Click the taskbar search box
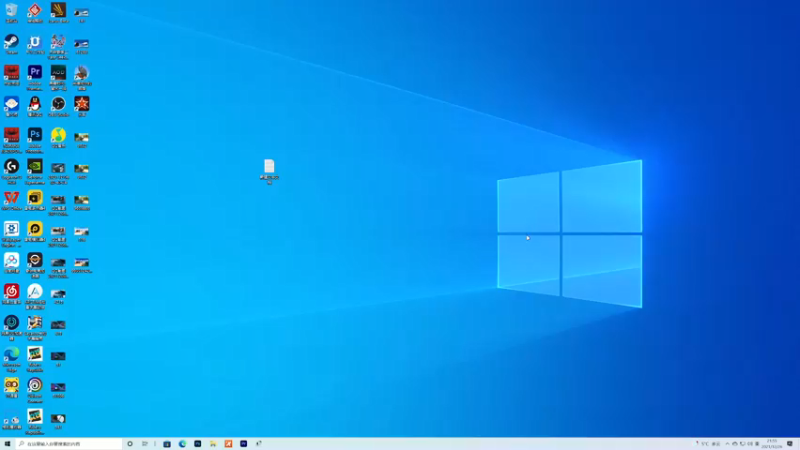Image resolution: width=800 pixels, height=450 pixels. click(69, 444)
